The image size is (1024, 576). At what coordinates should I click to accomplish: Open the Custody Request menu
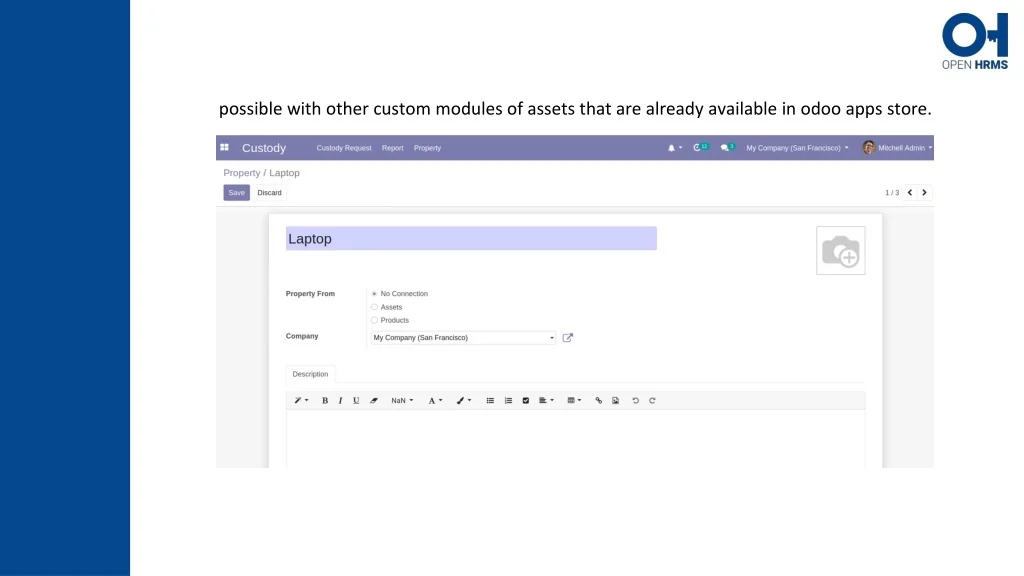click(344, 148)
